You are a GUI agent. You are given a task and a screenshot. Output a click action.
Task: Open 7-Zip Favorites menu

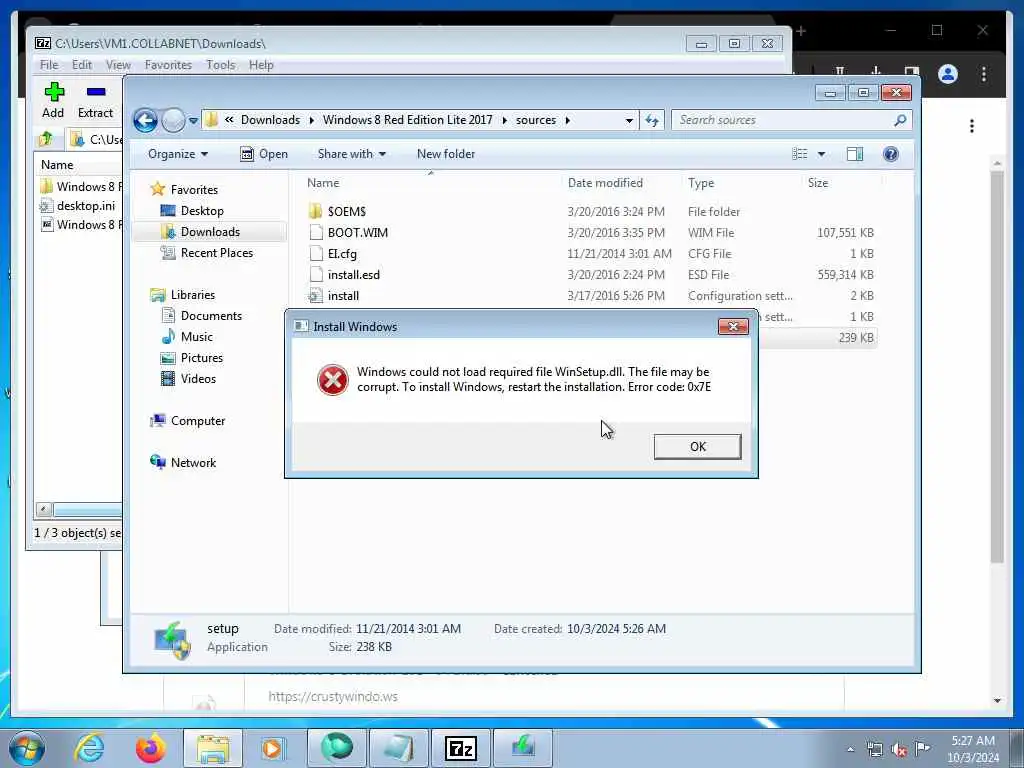point(168,65)
